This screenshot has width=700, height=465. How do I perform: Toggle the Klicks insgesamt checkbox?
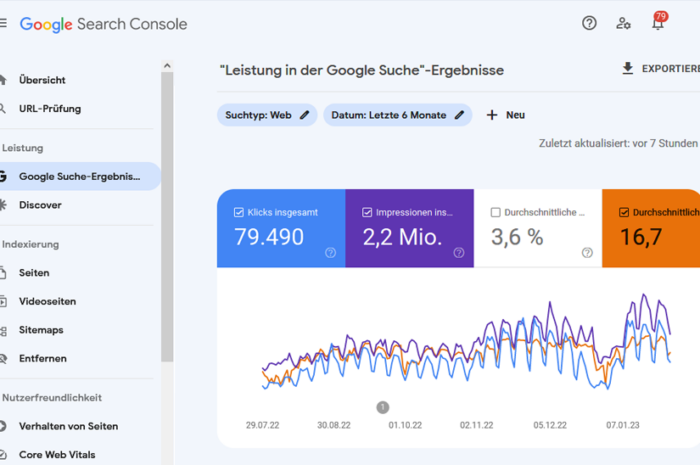[239, 212]
